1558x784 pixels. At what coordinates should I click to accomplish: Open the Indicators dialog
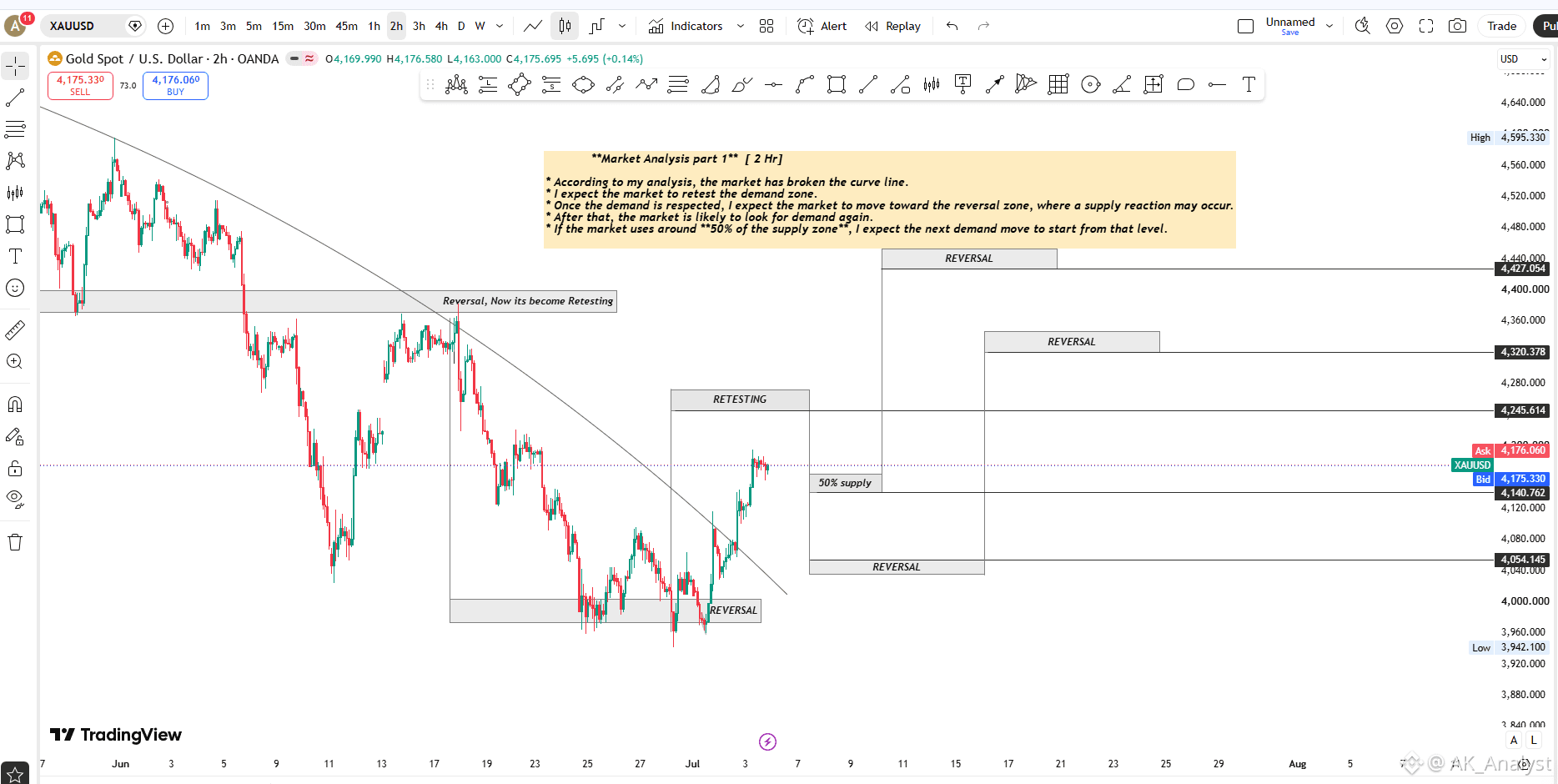tap(686, 26)
